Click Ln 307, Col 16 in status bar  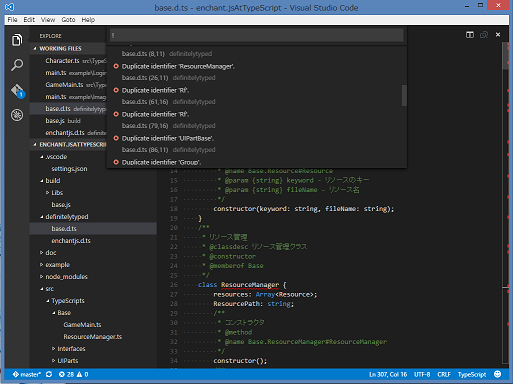tap(388, 374)
